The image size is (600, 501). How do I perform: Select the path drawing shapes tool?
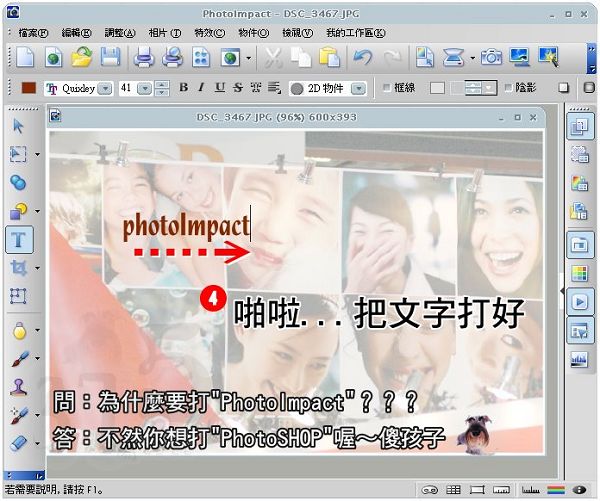(x=18, y=211)
